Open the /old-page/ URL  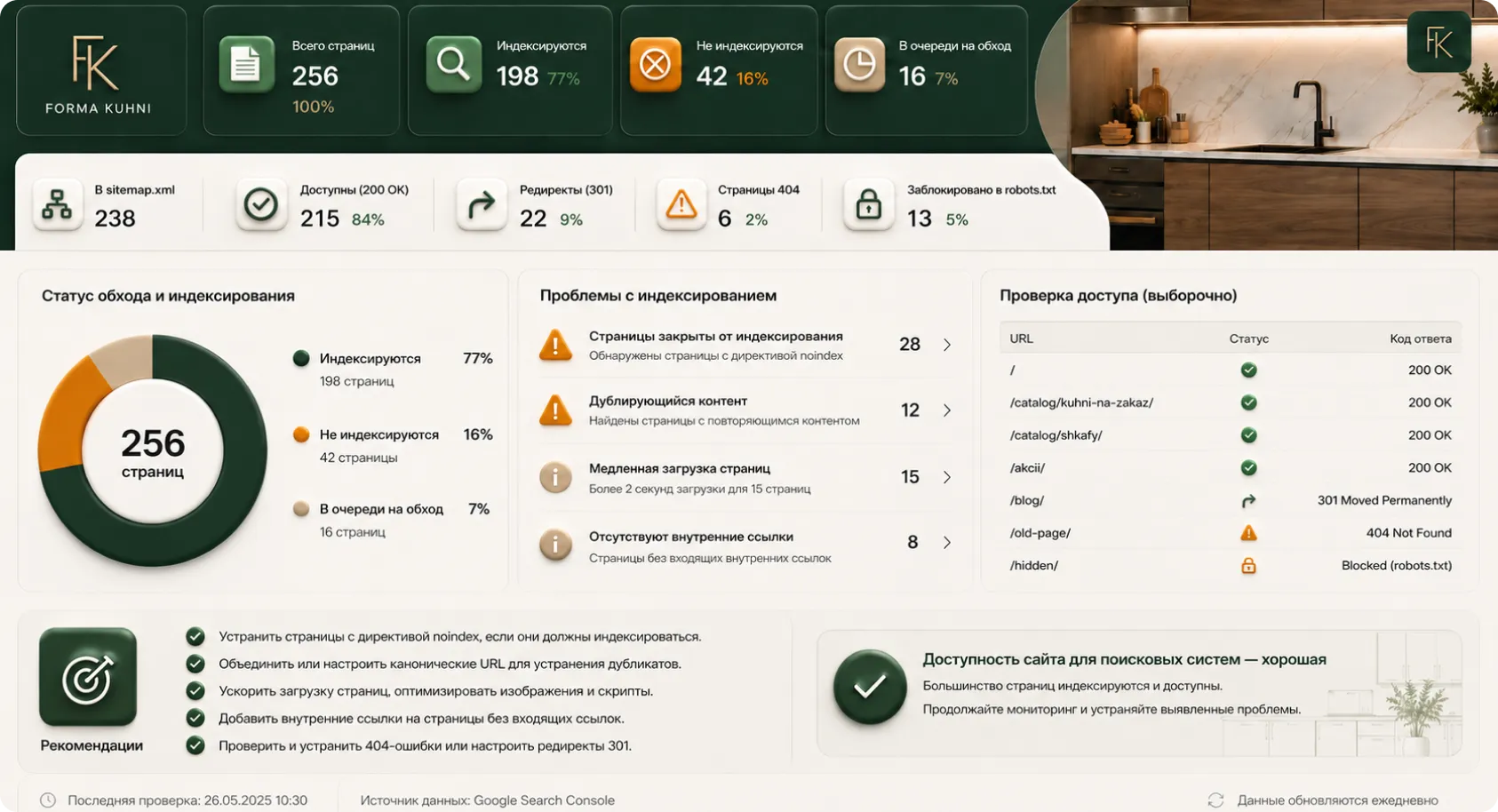[1040, 533]
